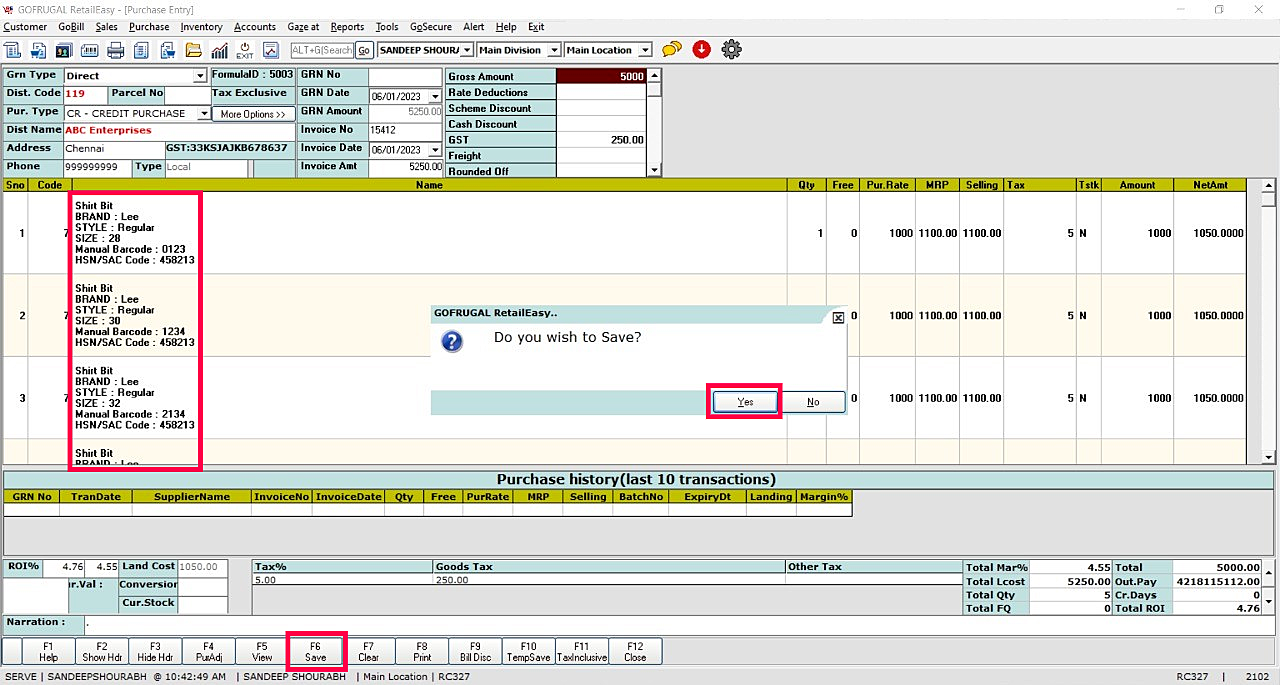Click the More Options button
1280x685 pixels.
coord(253,114)
